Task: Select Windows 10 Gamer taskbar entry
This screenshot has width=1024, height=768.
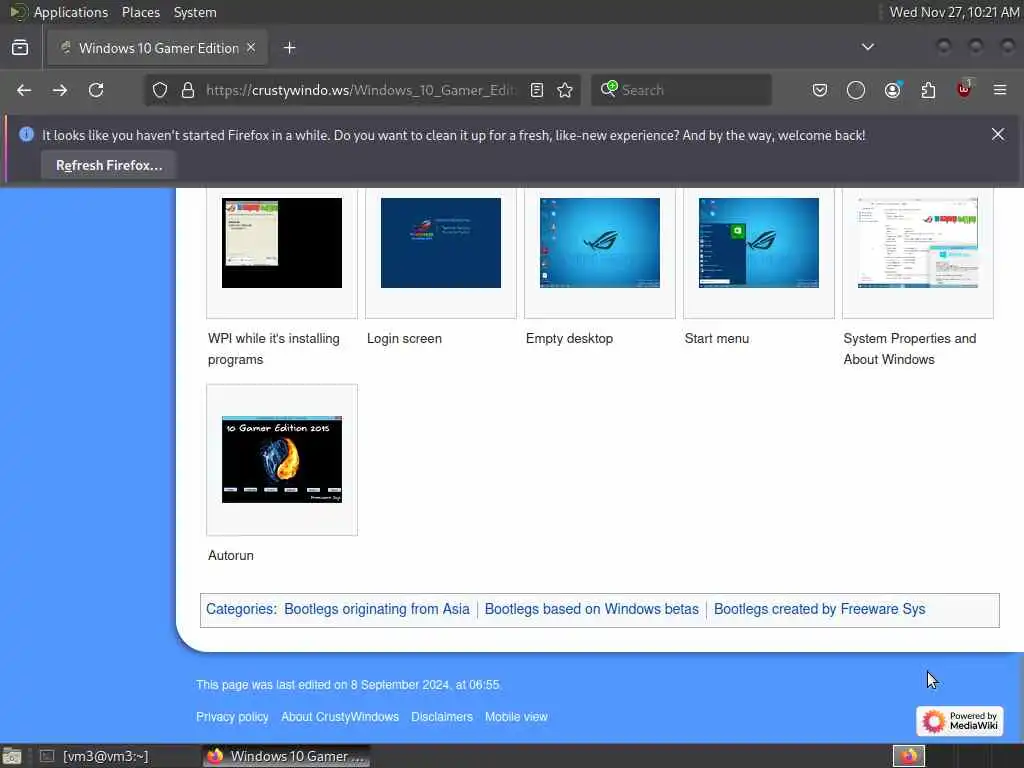Action: click(x=286, y=756)
